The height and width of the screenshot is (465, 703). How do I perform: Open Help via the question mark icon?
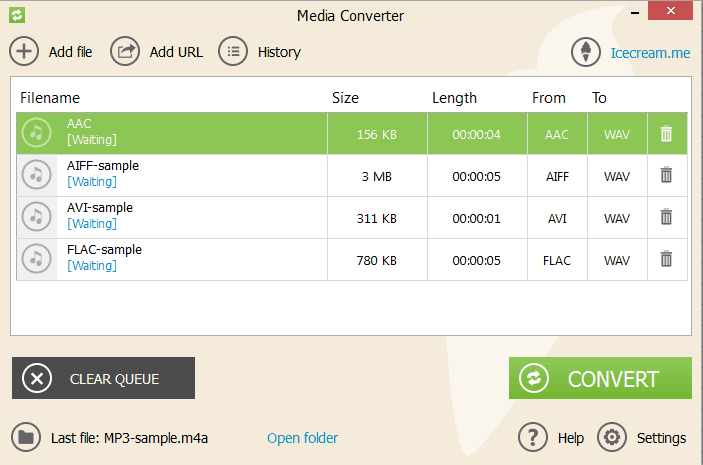533,437
